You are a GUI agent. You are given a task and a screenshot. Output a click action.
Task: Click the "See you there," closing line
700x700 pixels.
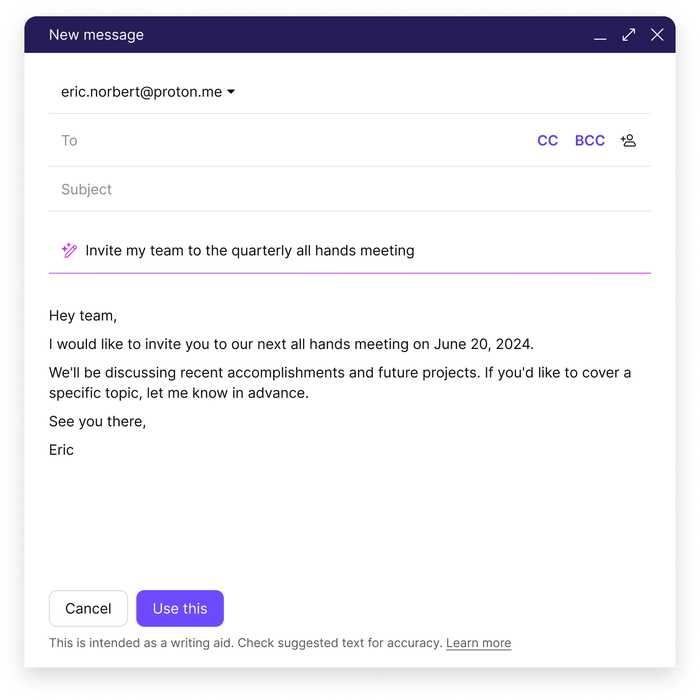tap(97, 421)
